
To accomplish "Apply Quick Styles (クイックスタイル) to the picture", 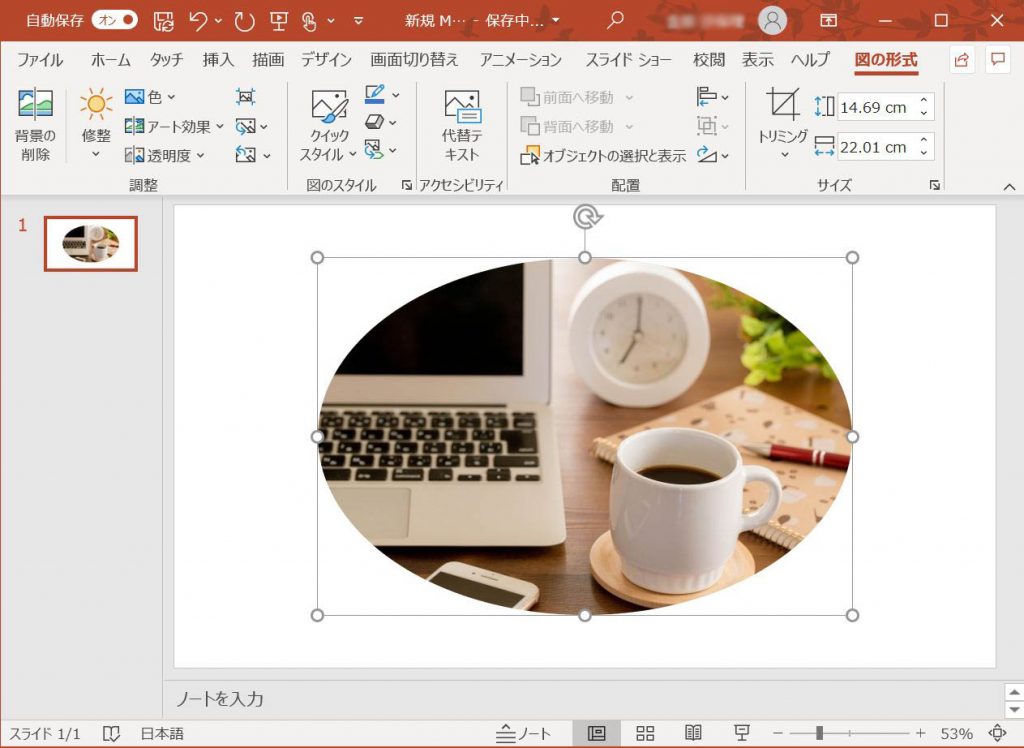I will pyautogui.click(x=331, y=126).
